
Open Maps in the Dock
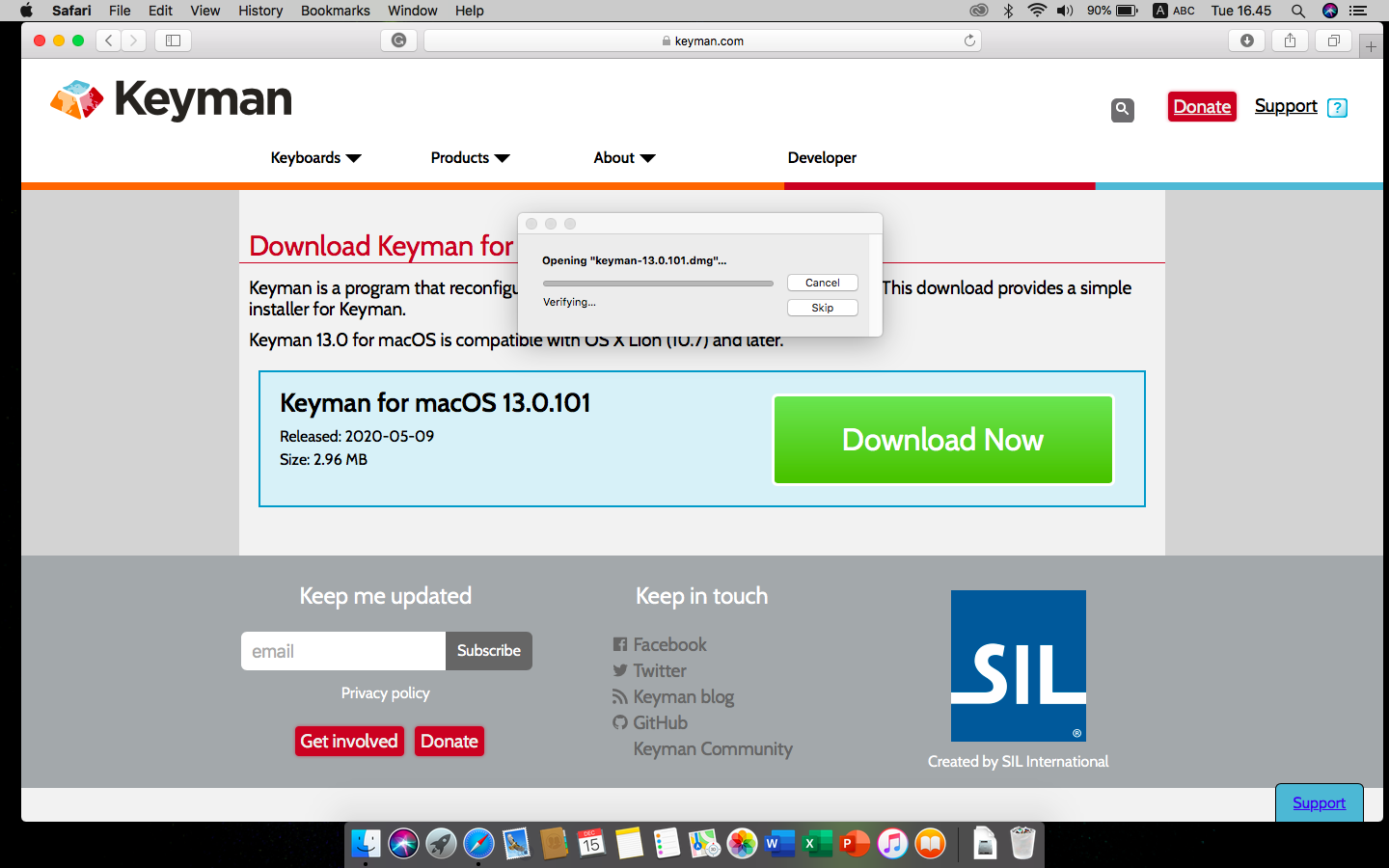click(704, 843)
